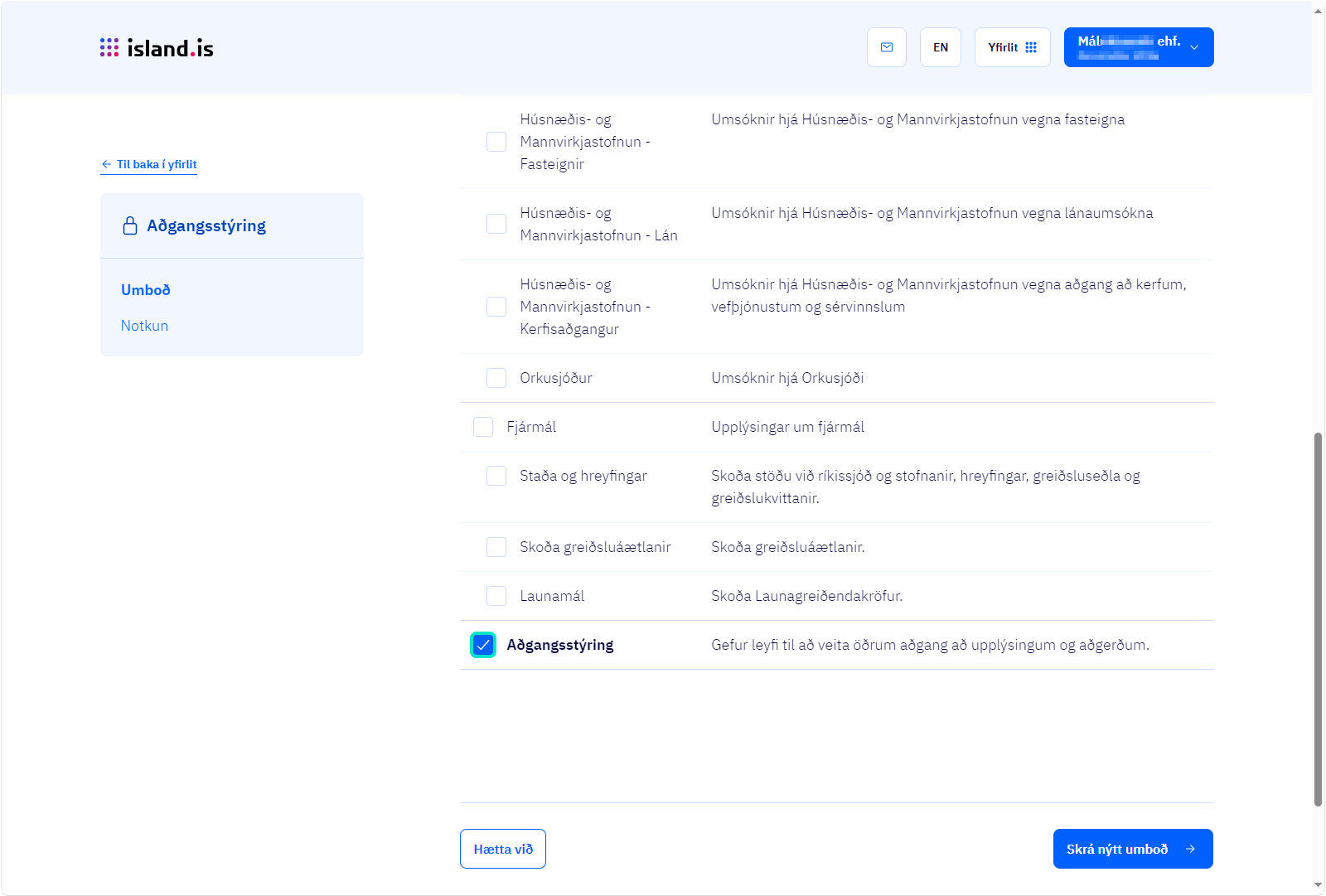Click the Aðgangsstýring lock icon
1326x896 pixels.
click(x=130, y=225)
